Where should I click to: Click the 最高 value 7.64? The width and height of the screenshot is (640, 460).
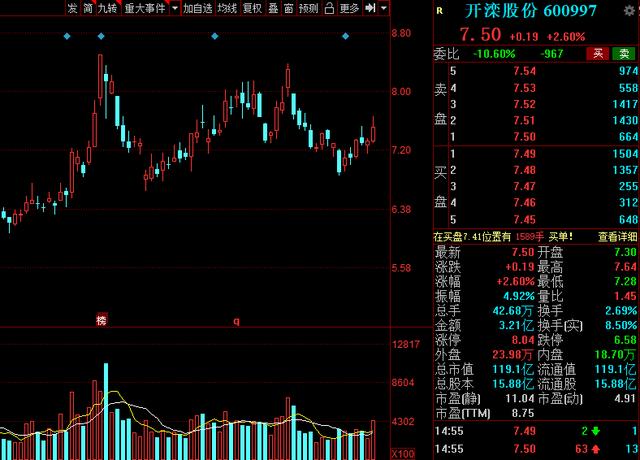tap(626, 267)
